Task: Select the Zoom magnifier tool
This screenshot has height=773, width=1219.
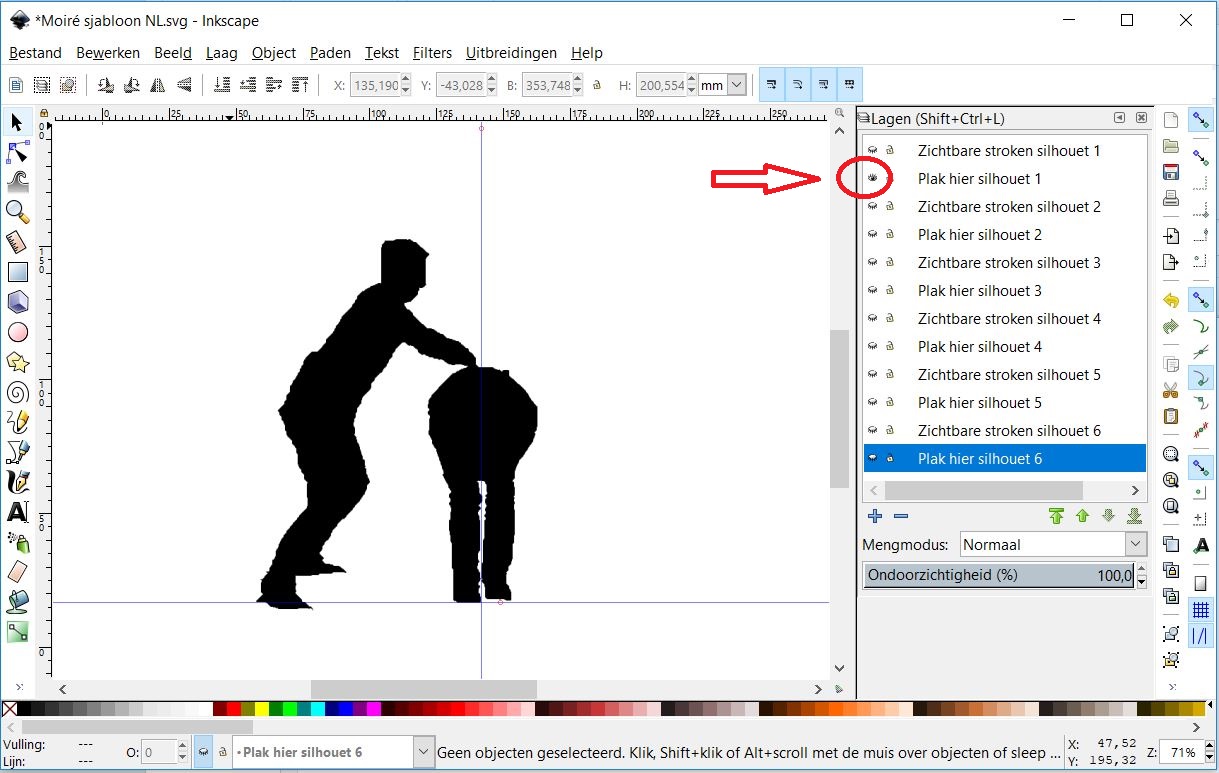Action: (x=18, y=211)
